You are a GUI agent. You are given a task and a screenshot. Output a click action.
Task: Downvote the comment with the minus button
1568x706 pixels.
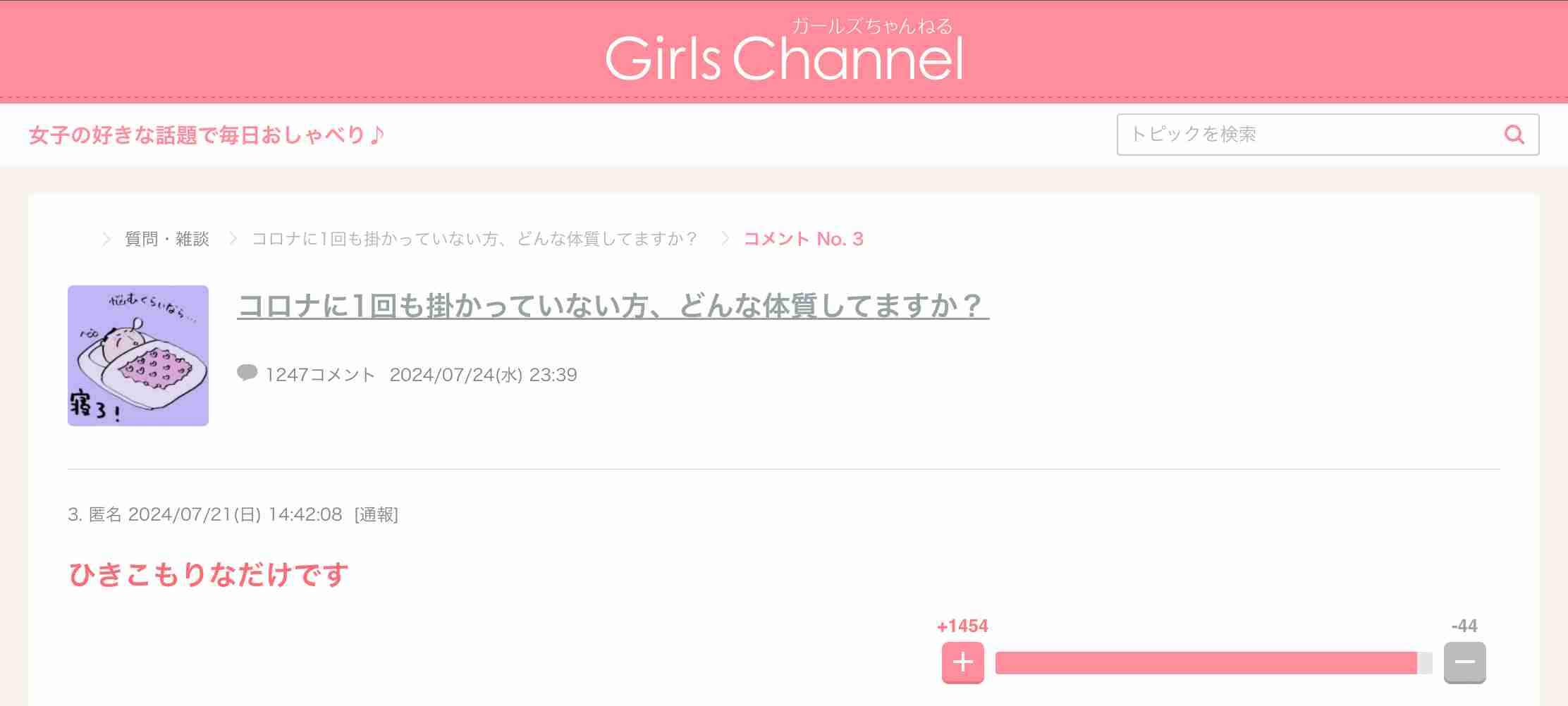click(1464, 662)
